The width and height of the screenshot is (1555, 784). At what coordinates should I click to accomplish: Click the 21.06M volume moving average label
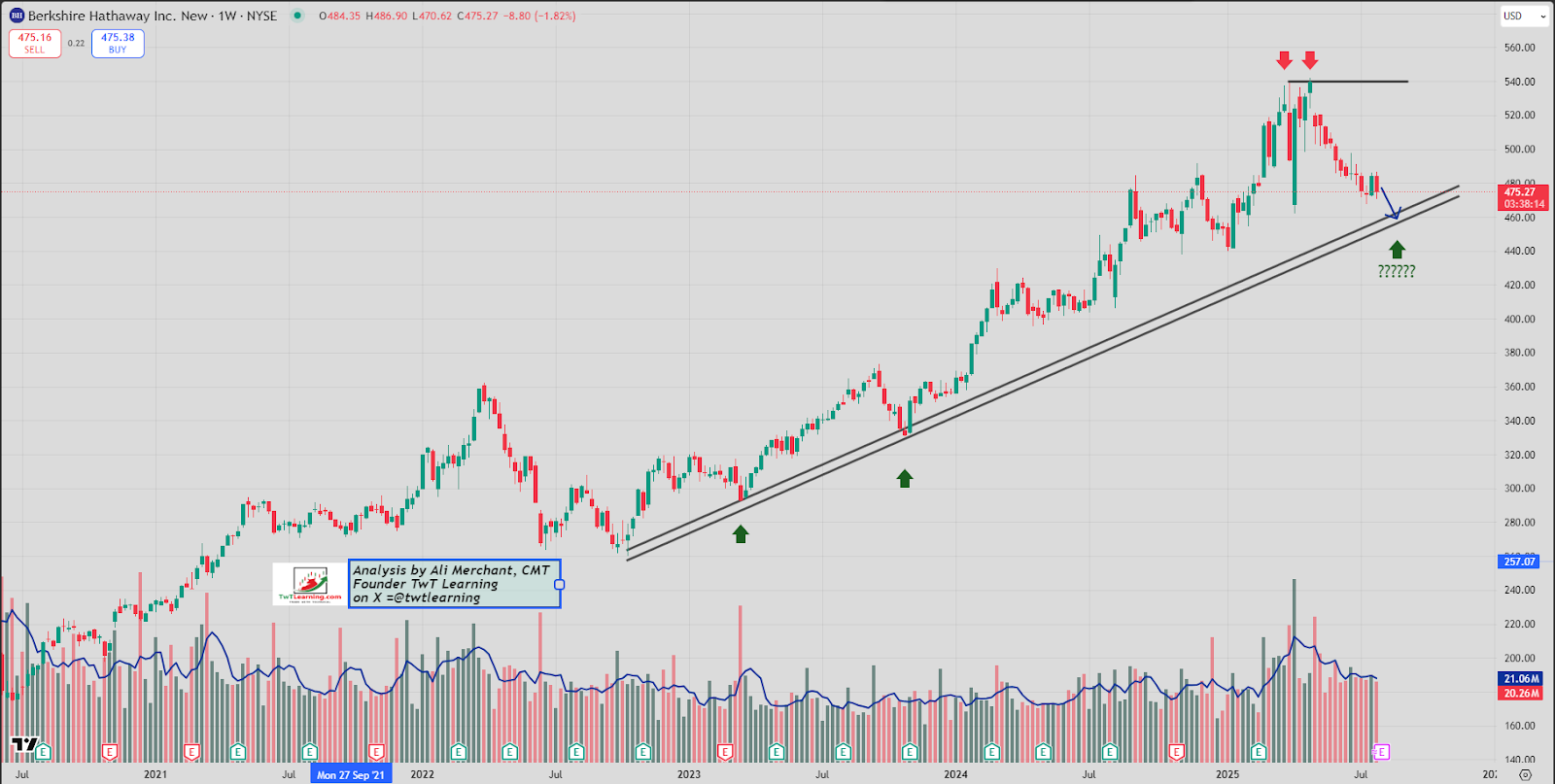pyautogui.click(x=1521, y=679)
